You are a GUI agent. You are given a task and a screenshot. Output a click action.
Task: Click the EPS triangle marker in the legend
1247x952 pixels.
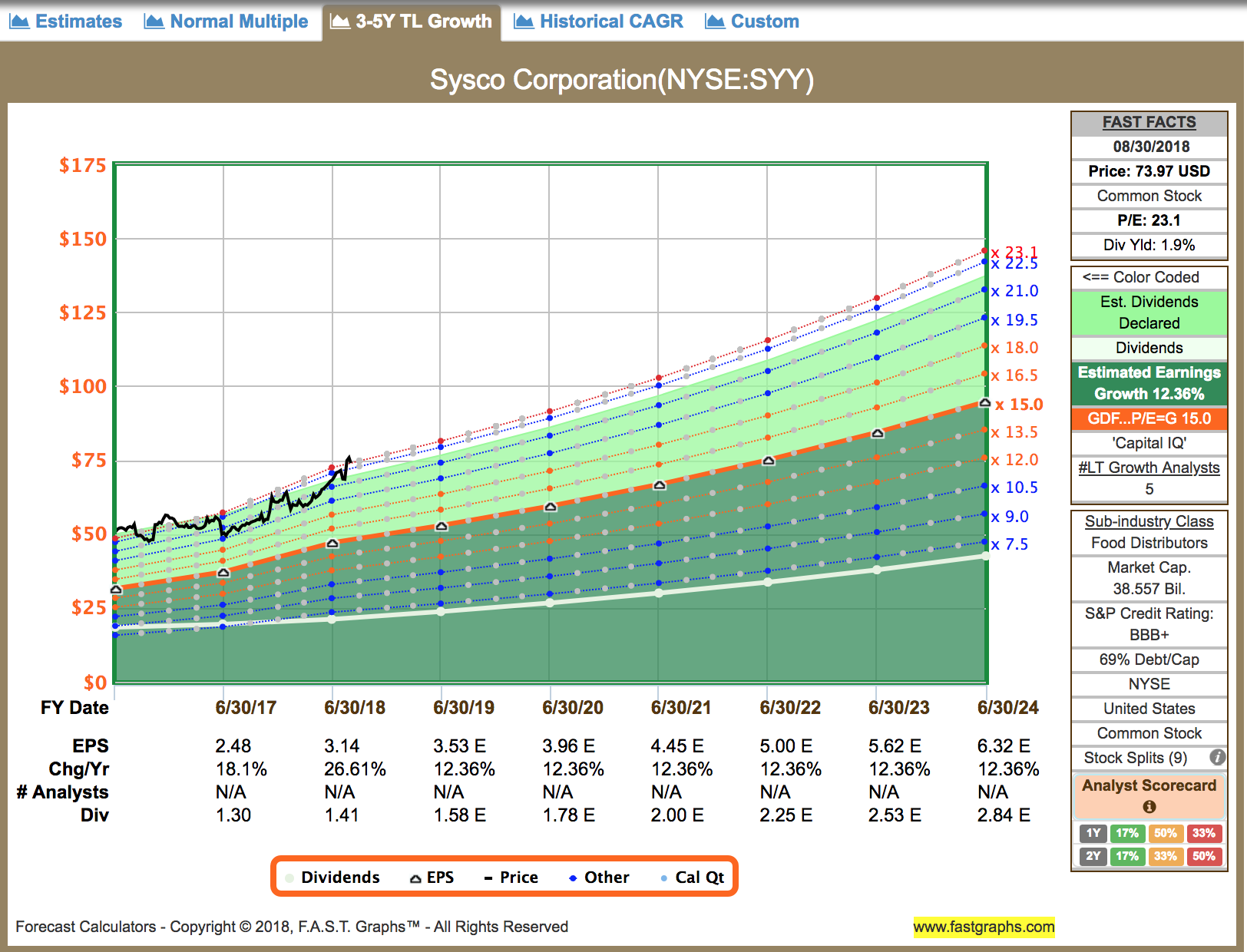(x=415, y=877)
